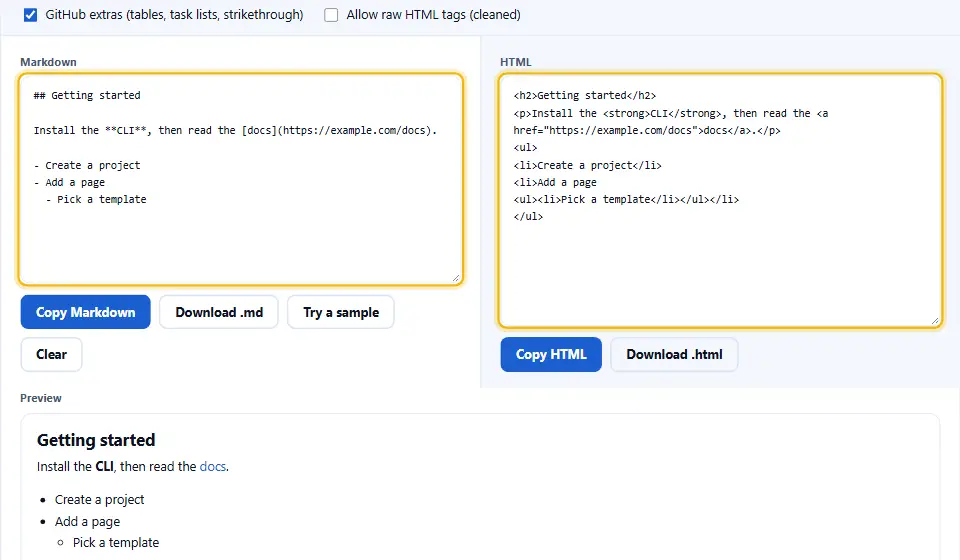Click 'Add a page' in the preview list
960x560 pixels.
(88, 521)
